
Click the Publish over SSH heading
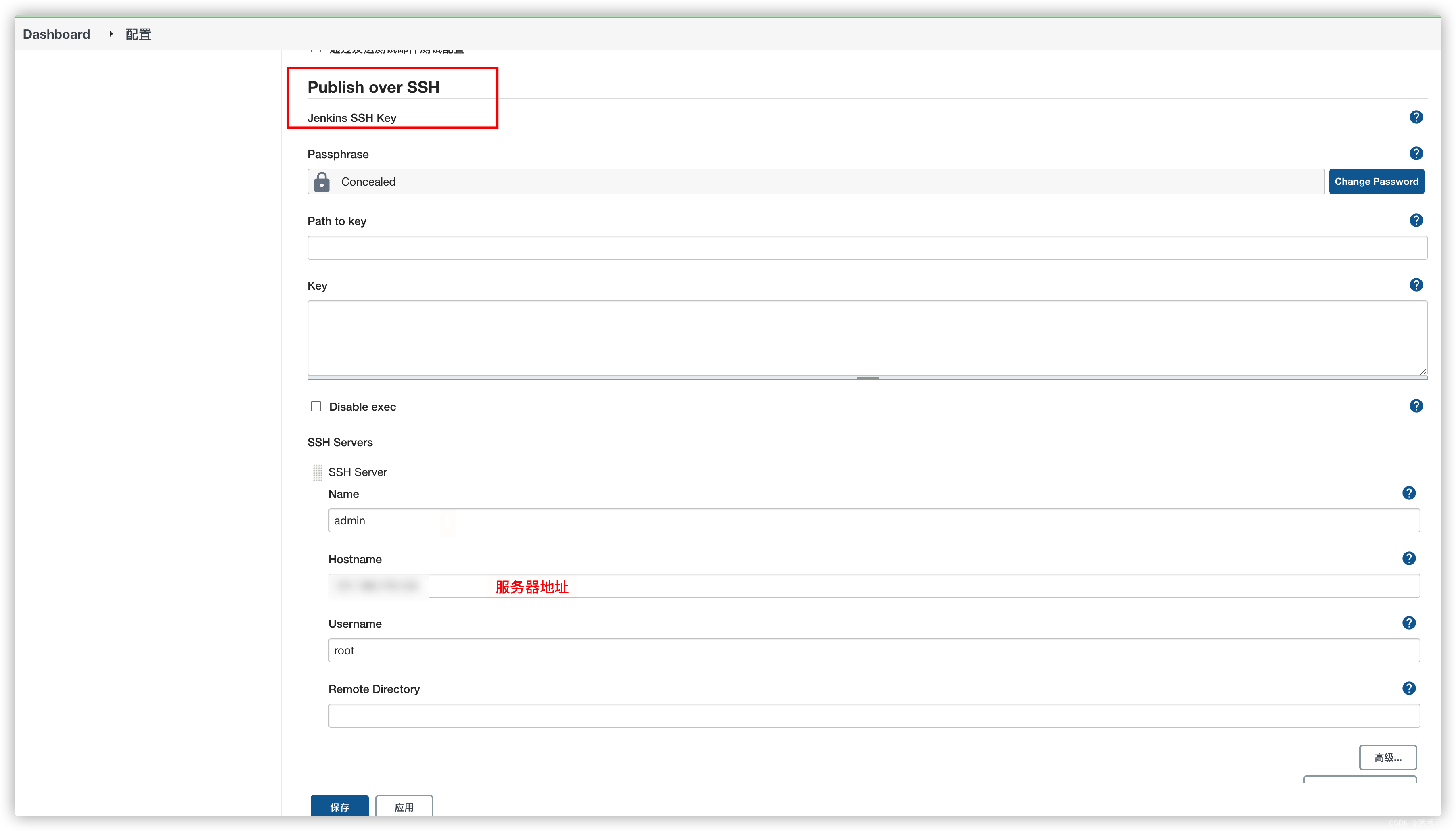pyautogui.click(x=373, y=87)
